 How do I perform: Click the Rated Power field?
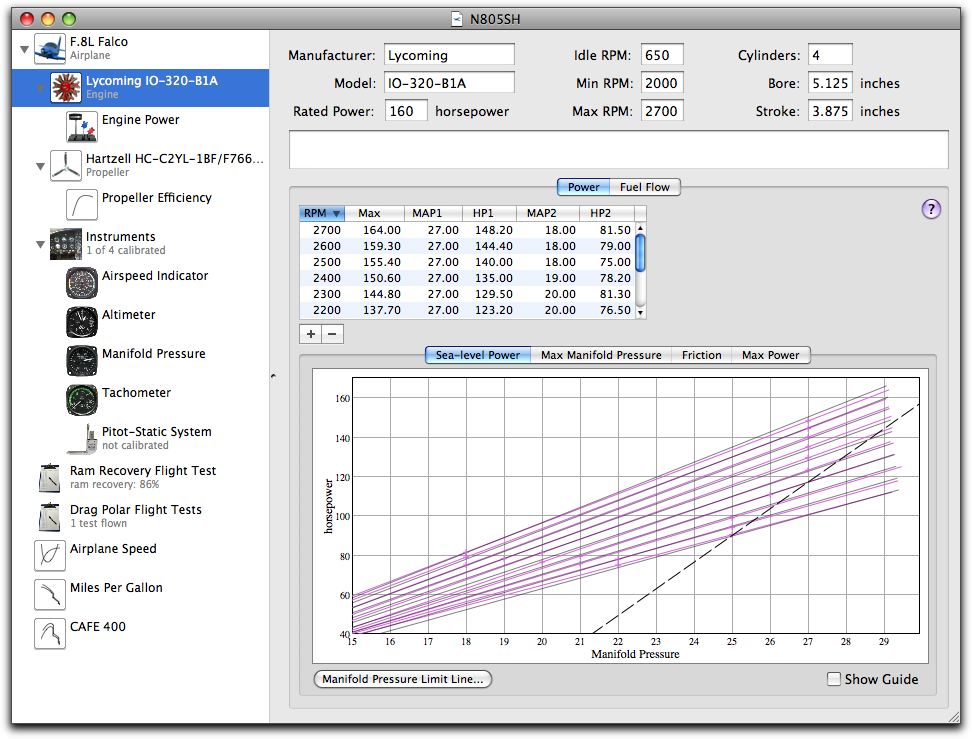point(406,111)
